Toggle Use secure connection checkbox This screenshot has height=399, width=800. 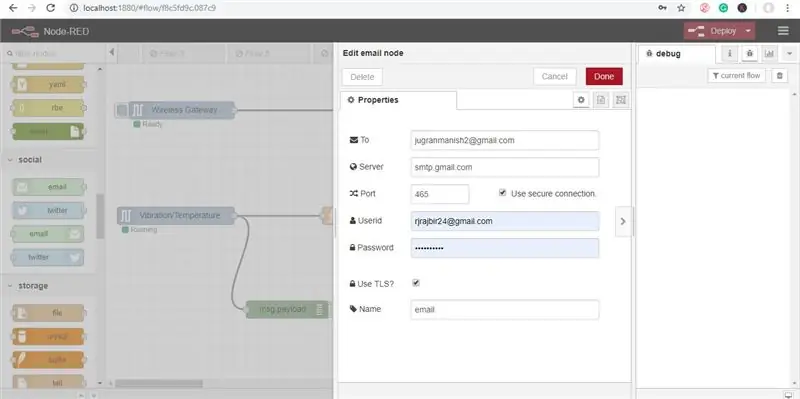503,193
